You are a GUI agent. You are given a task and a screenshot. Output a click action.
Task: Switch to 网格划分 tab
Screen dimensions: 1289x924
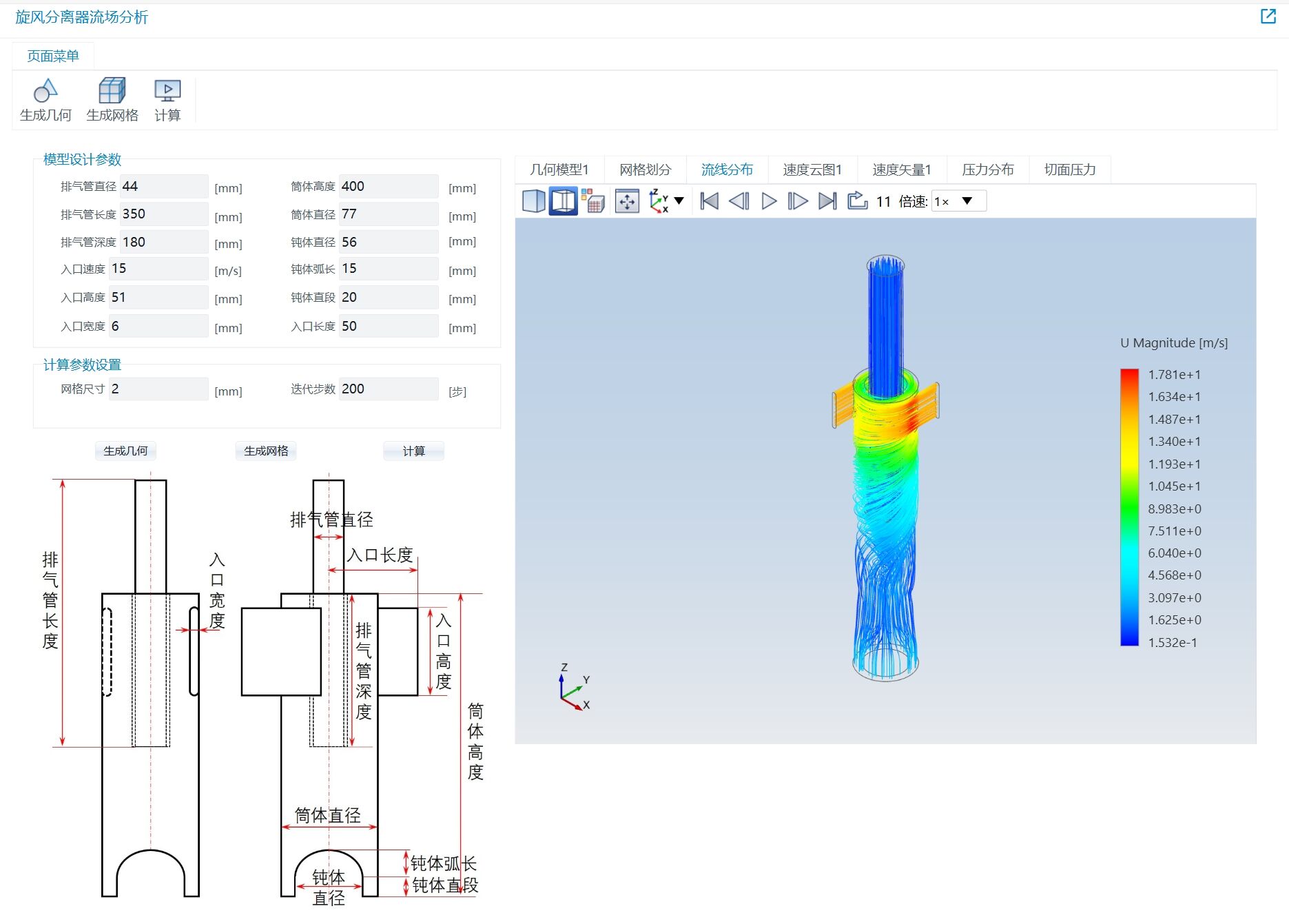(645, 170)
